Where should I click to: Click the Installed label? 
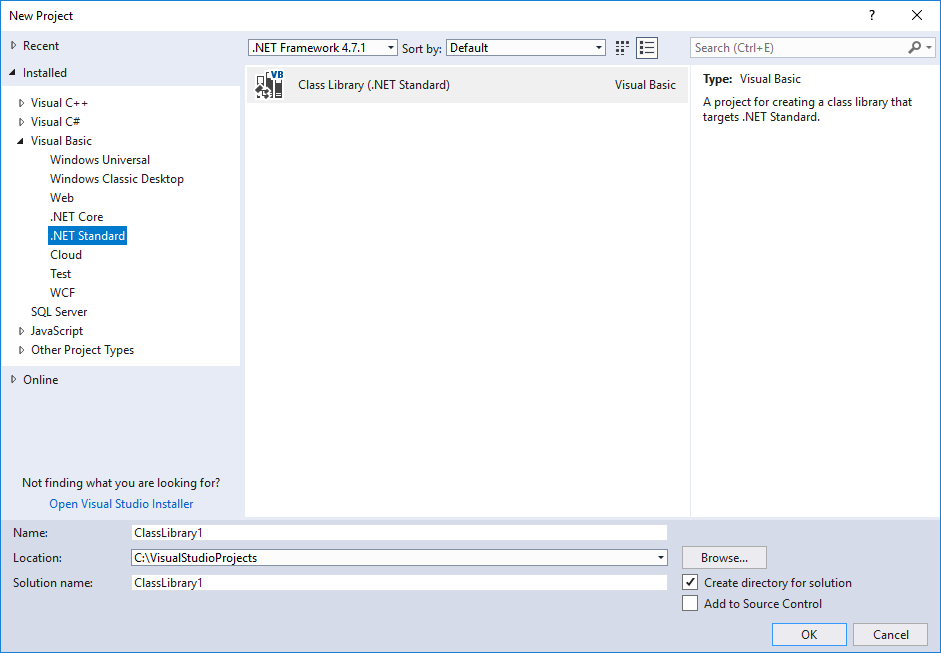44,73
